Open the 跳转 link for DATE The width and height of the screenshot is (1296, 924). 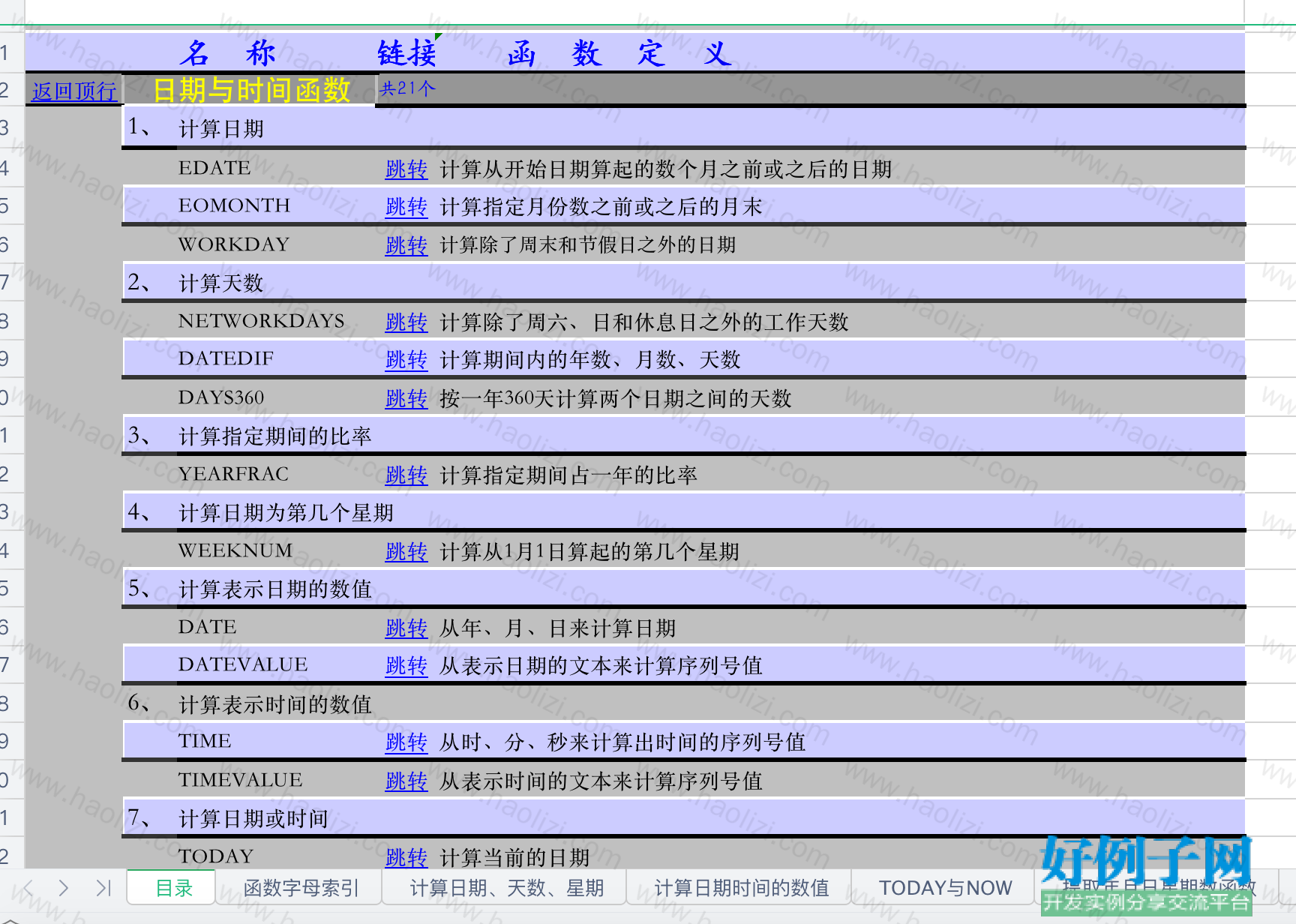tap(406, 628)
